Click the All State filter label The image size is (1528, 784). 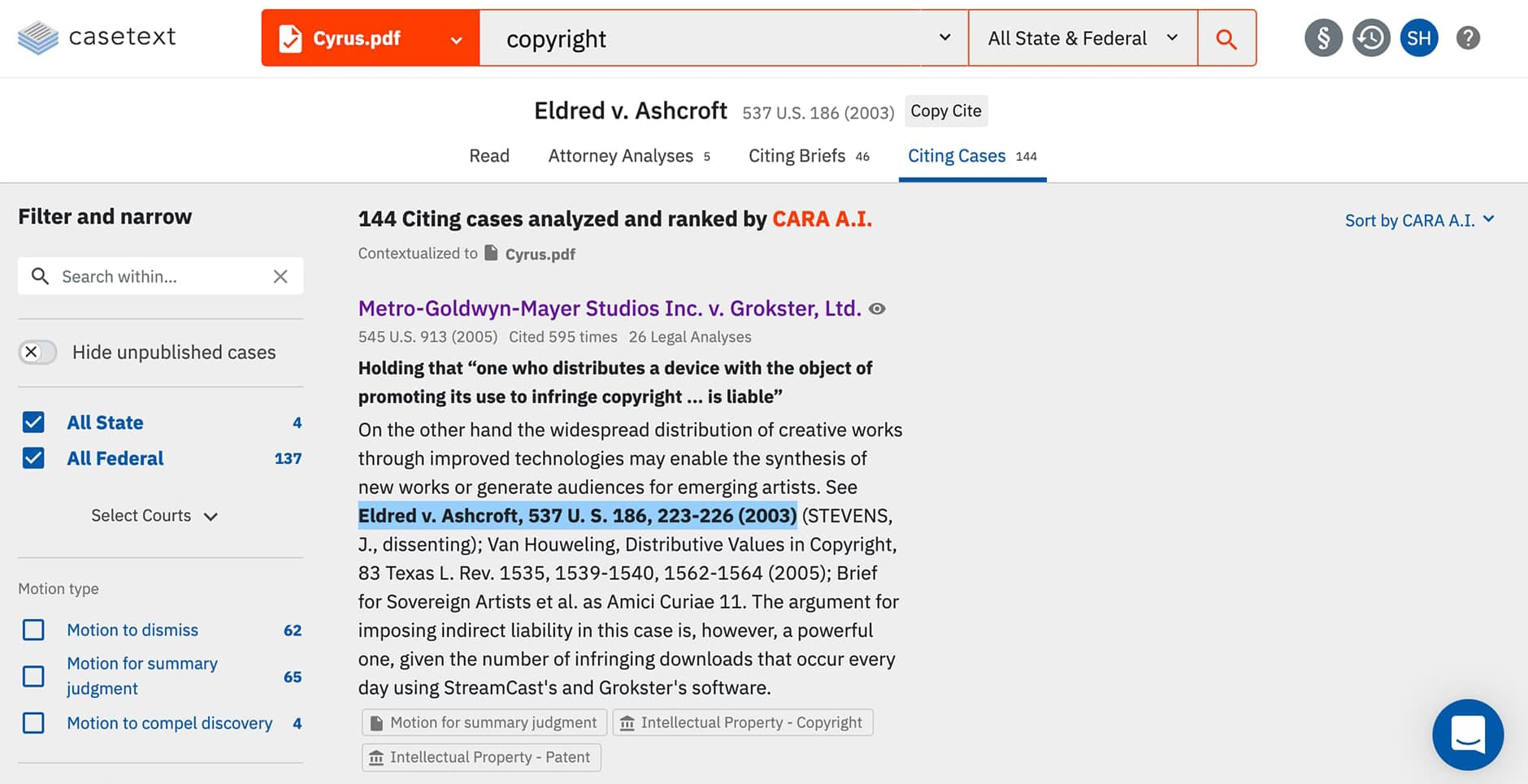click(x=105, y=422)
